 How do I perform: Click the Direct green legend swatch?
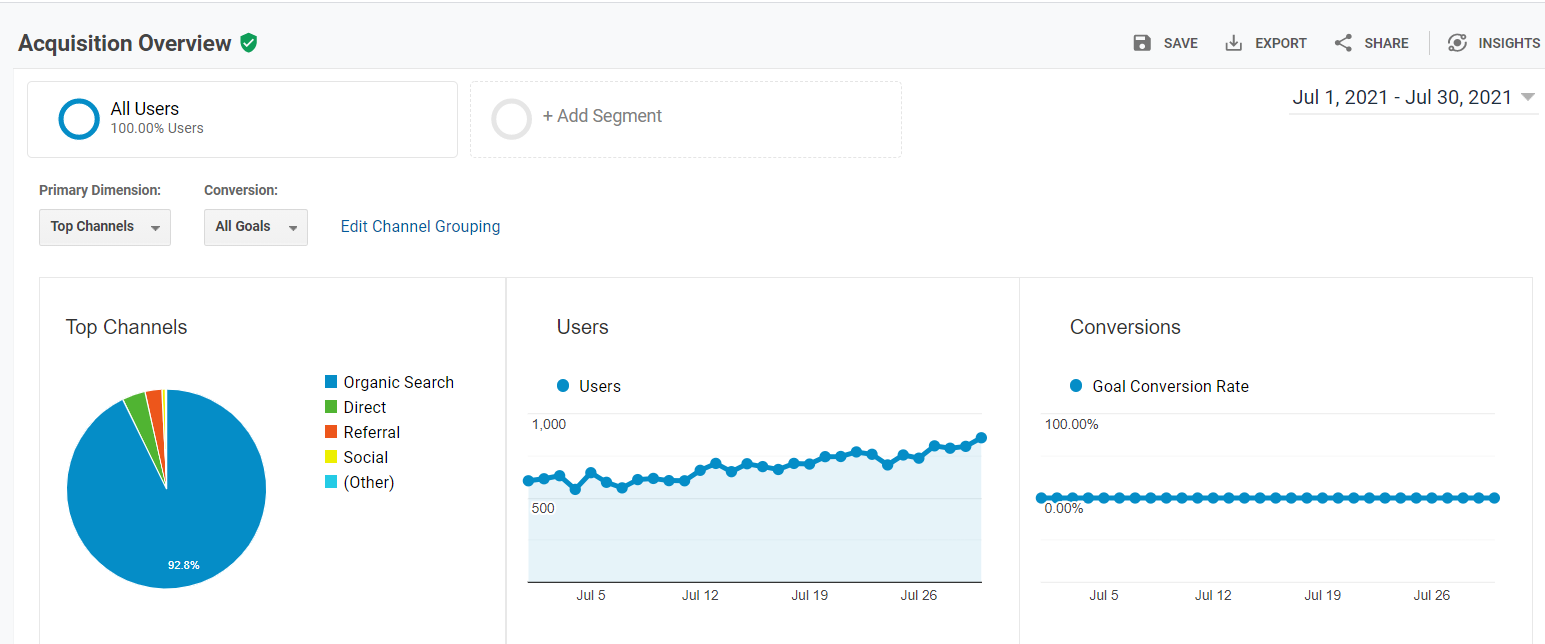[331, 407]
